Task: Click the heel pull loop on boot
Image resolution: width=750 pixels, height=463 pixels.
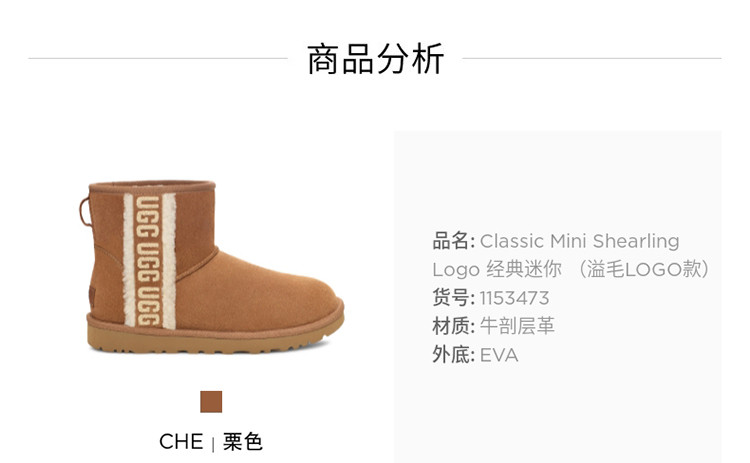Action: click(85, 211)
